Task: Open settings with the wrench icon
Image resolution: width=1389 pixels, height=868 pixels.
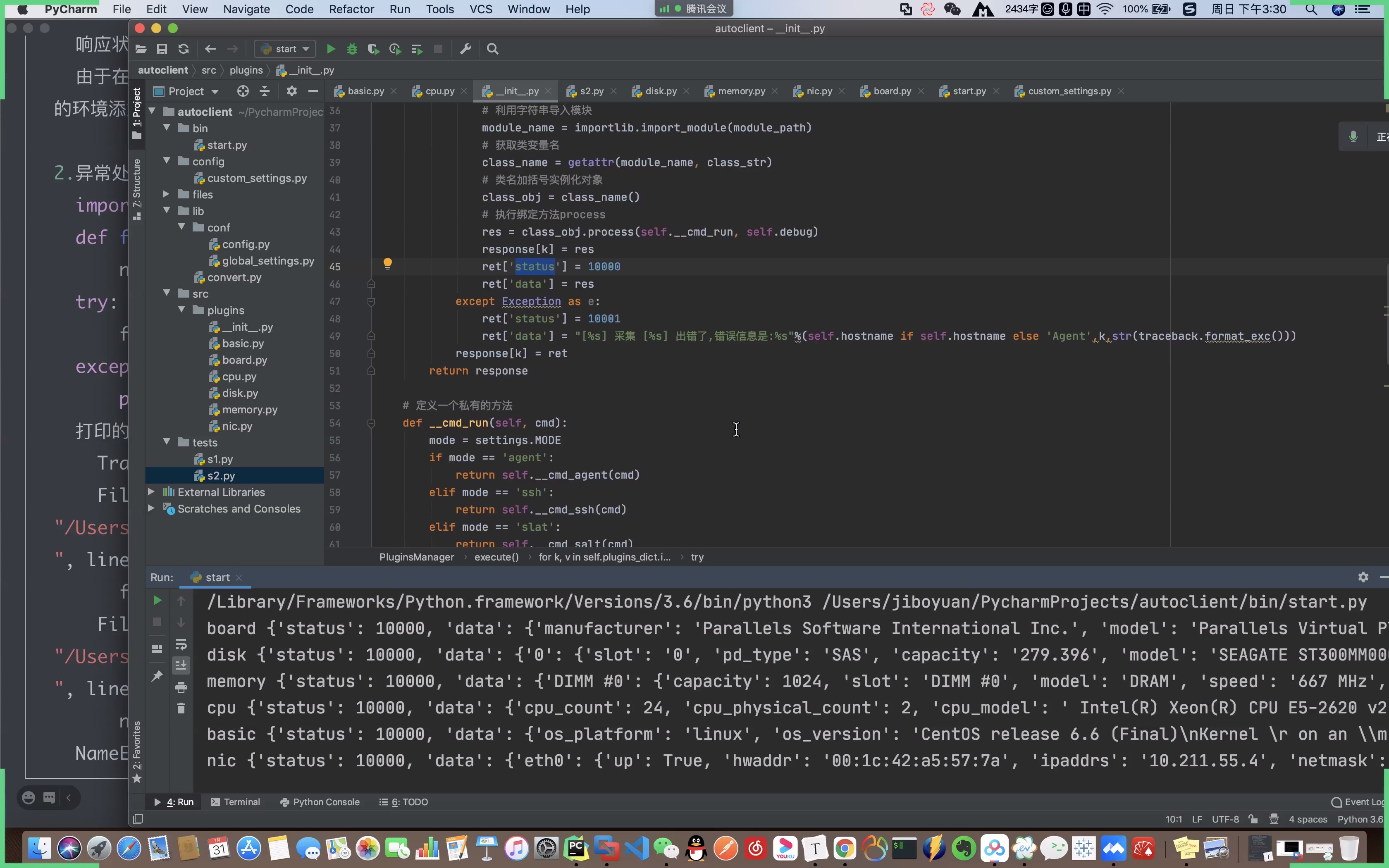Action: coord(465,49)
